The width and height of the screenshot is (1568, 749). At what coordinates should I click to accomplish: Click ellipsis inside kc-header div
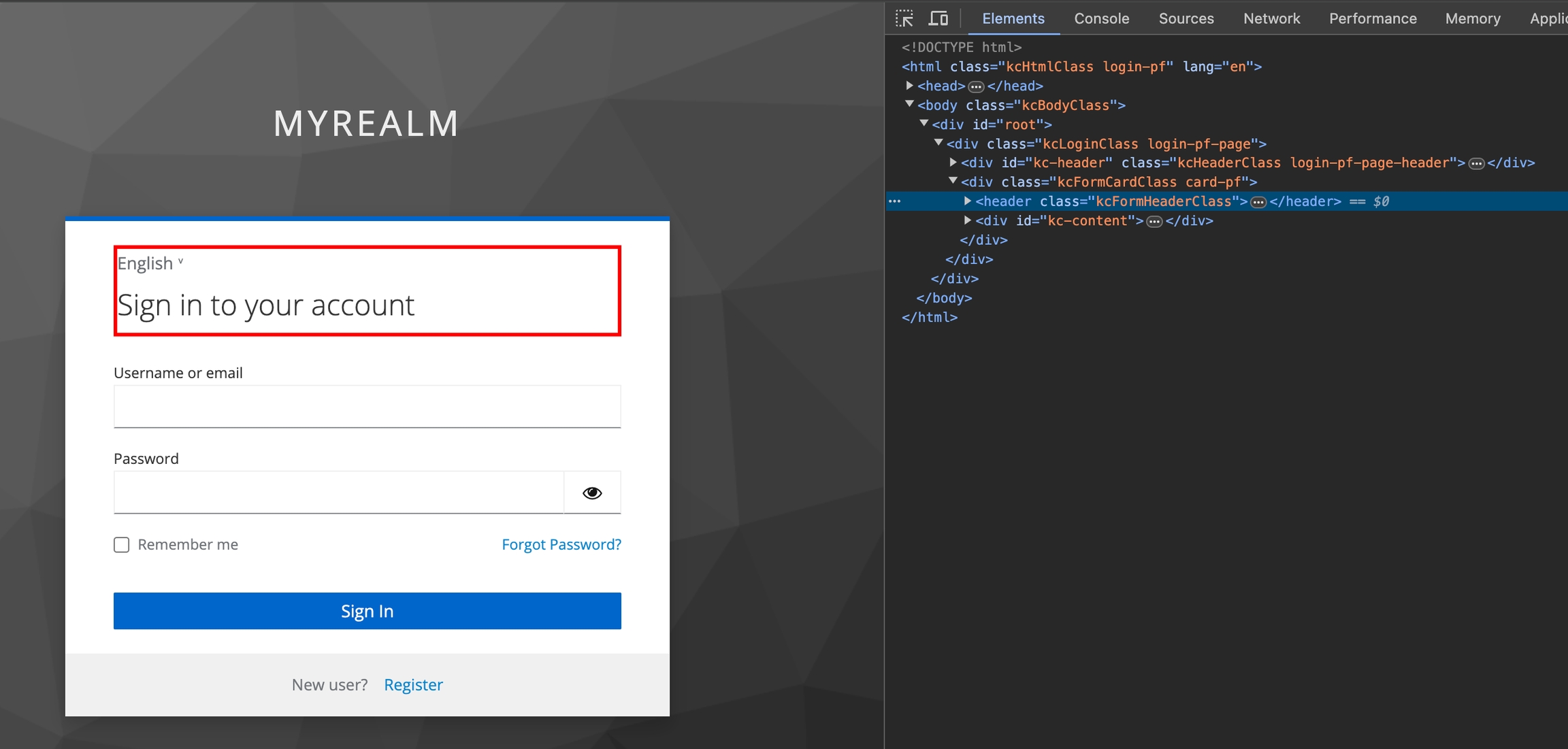point(1476,163)
